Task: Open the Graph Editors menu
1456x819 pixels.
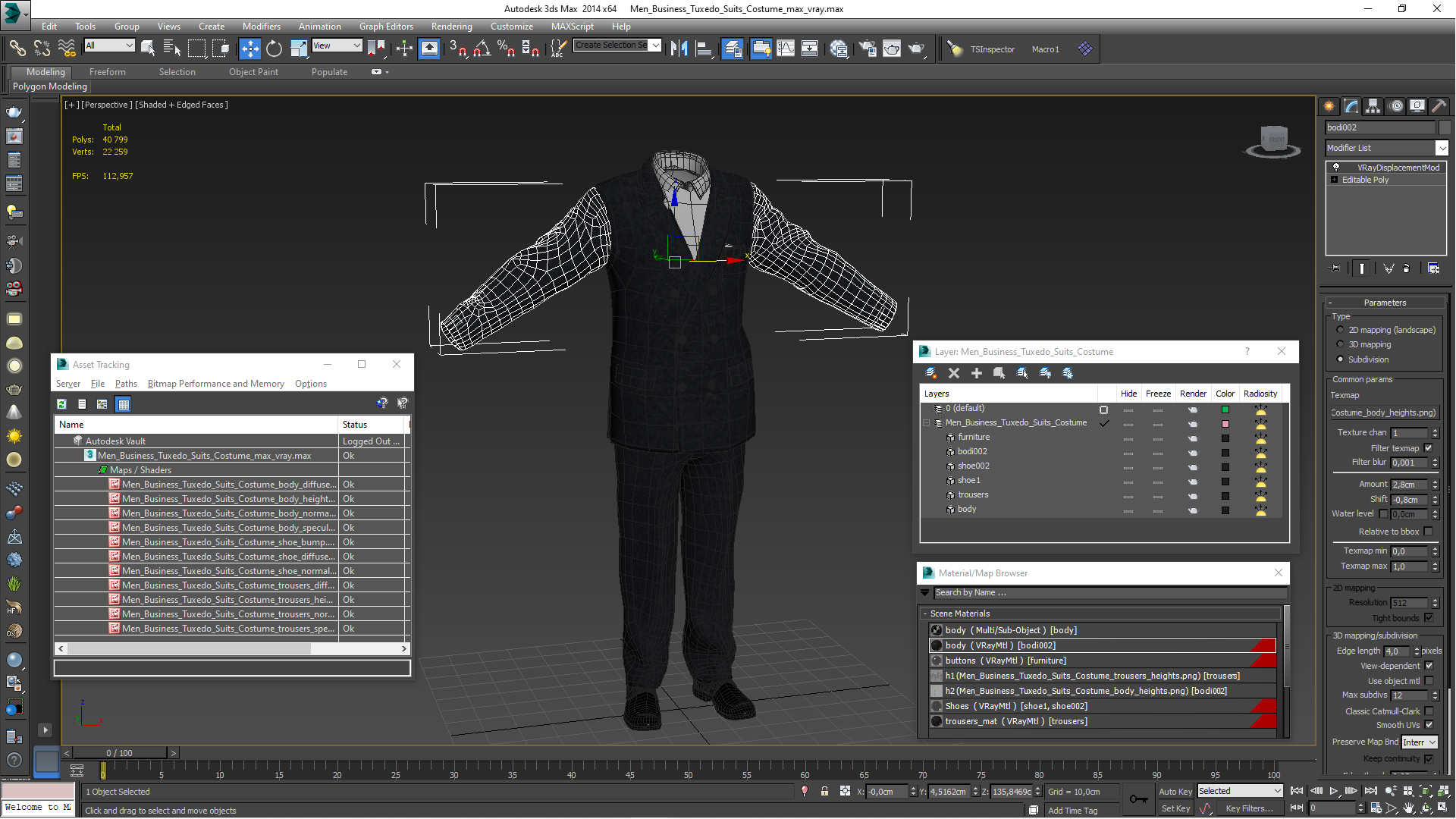Action: (x=386, y=26)
